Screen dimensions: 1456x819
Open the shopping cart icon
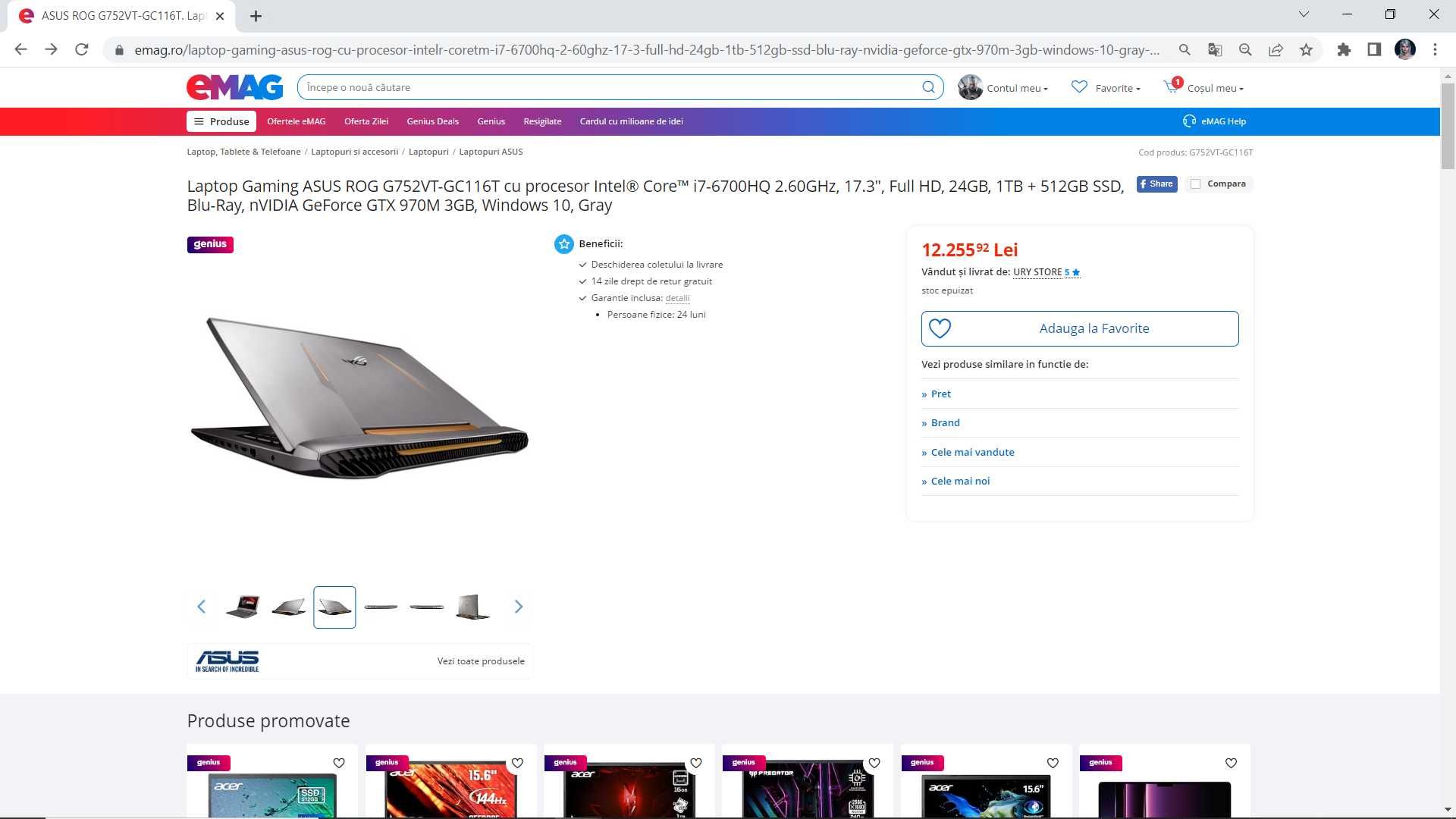1172,86
